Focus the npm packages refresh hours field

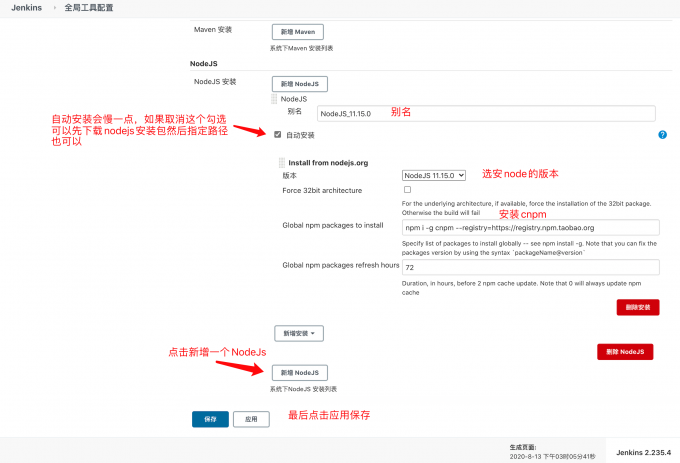click(531, 267)
